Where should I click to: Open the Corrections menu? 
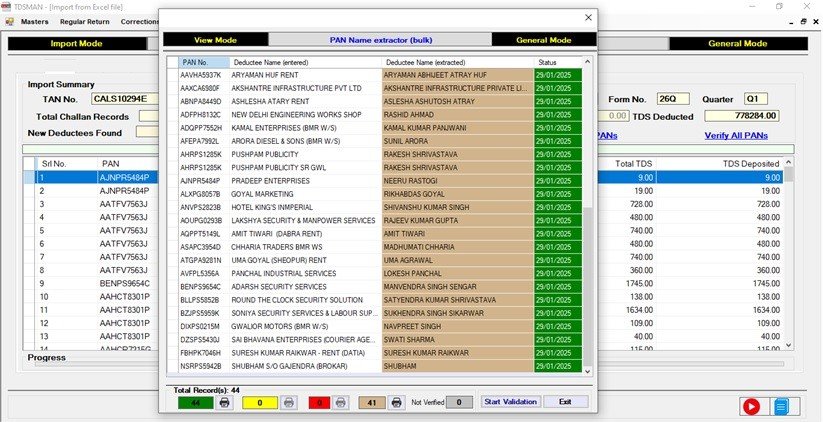point(139,22)
